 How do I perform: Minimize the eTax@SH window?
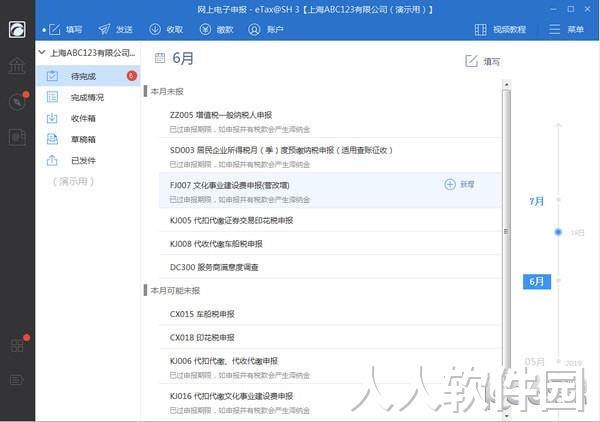(553, 9)
